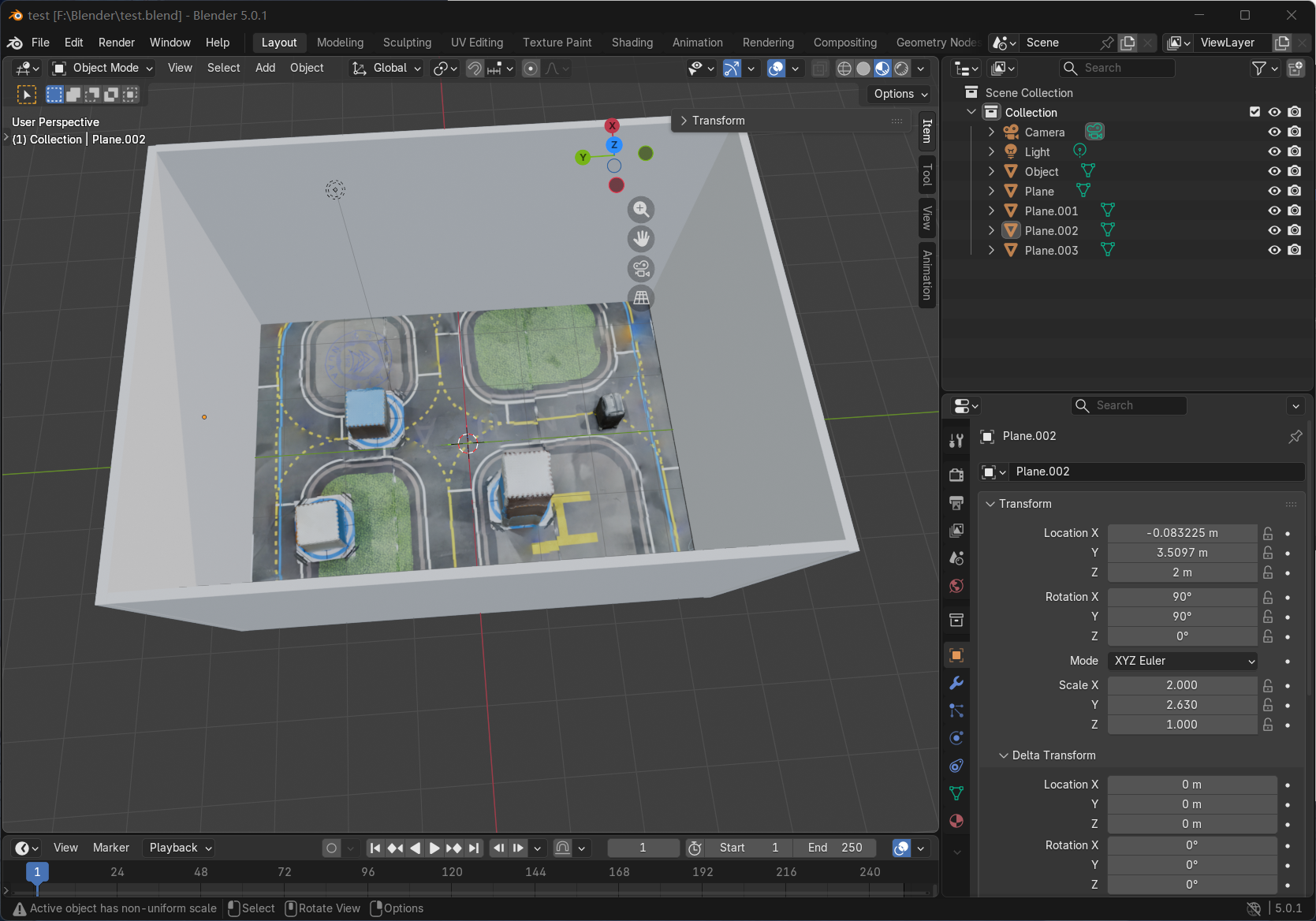Click the pan hand icon in viewport
This screenshot has width=1316, height=921.
pyautogui.click(x=641, y=239)
